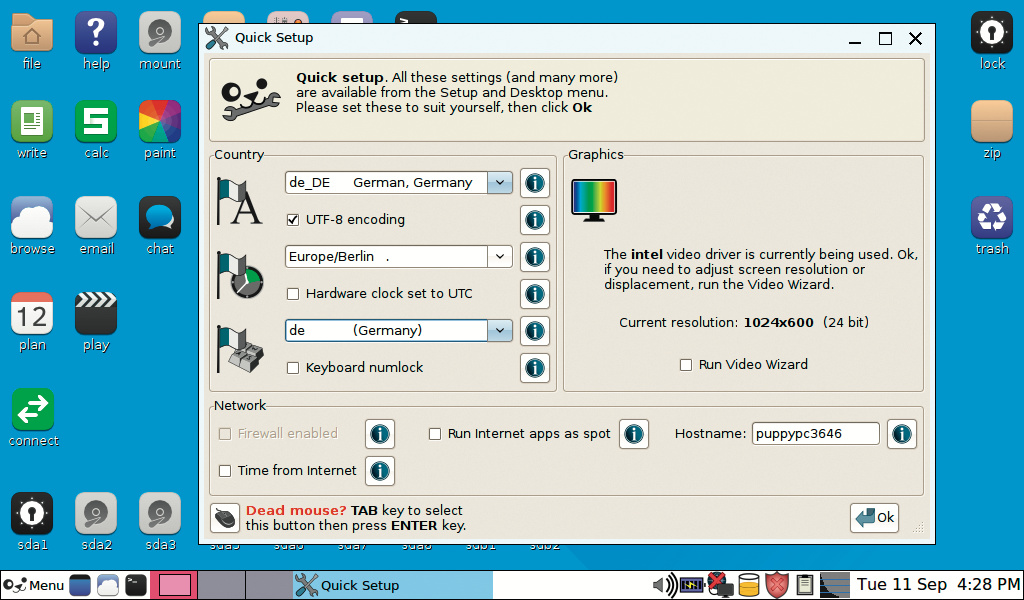Click the Dead mouse button

click(x=225, y=519)
